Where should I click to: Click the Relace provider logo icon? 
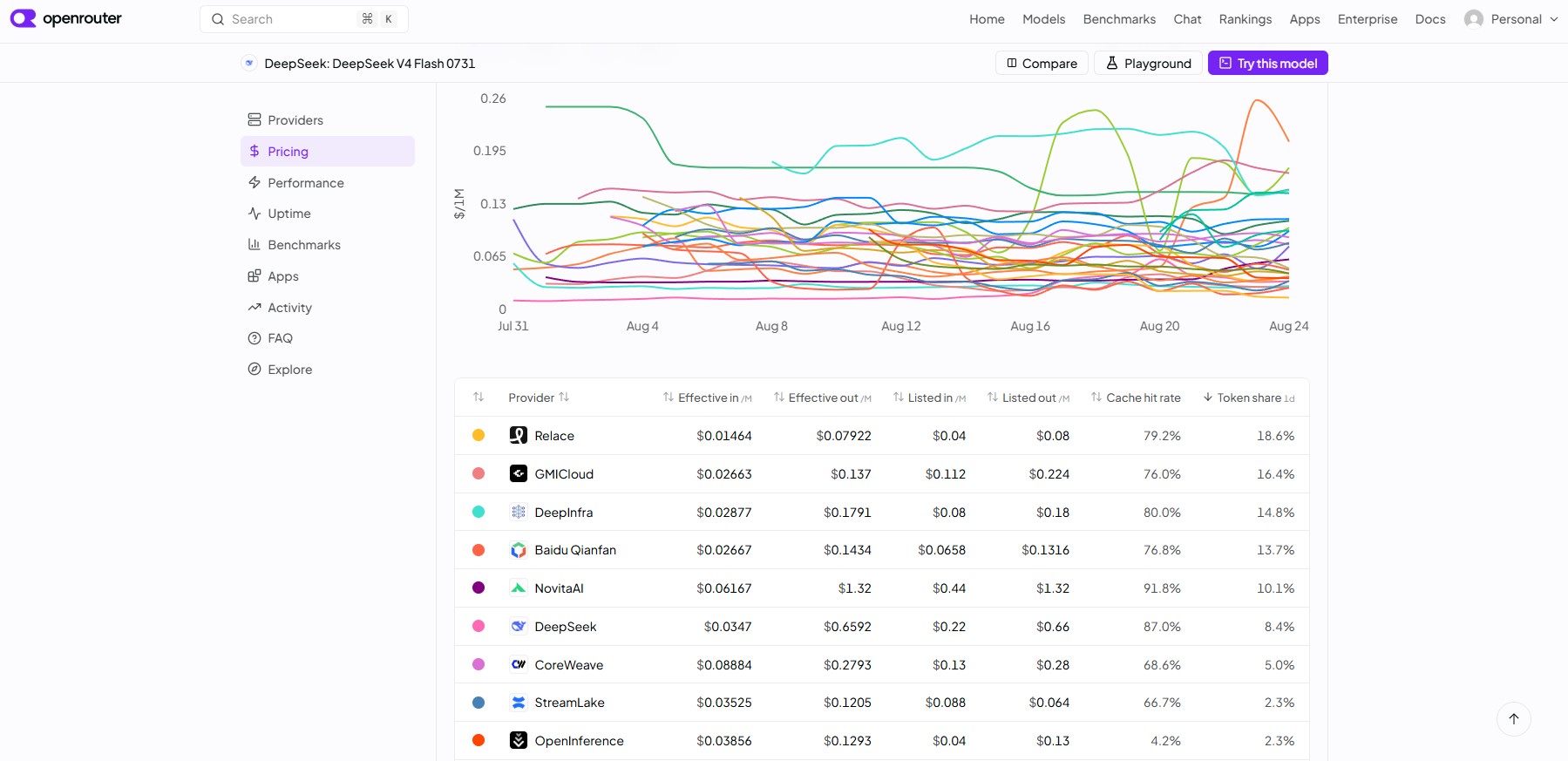tap(519, 435)
